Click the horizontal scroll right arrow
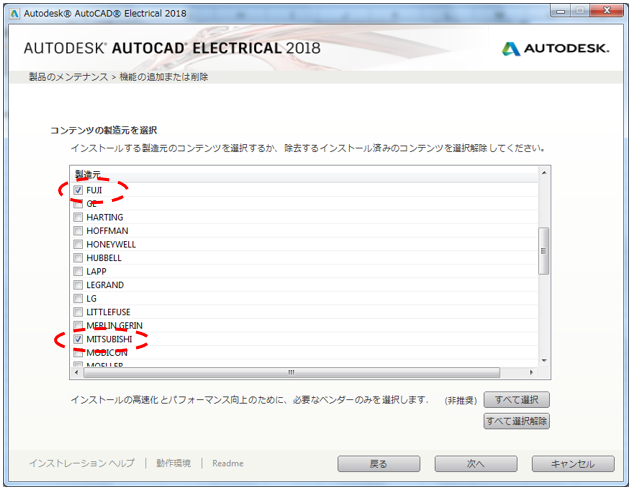Viewport: 631px width, 490px height. click(531, 373)
